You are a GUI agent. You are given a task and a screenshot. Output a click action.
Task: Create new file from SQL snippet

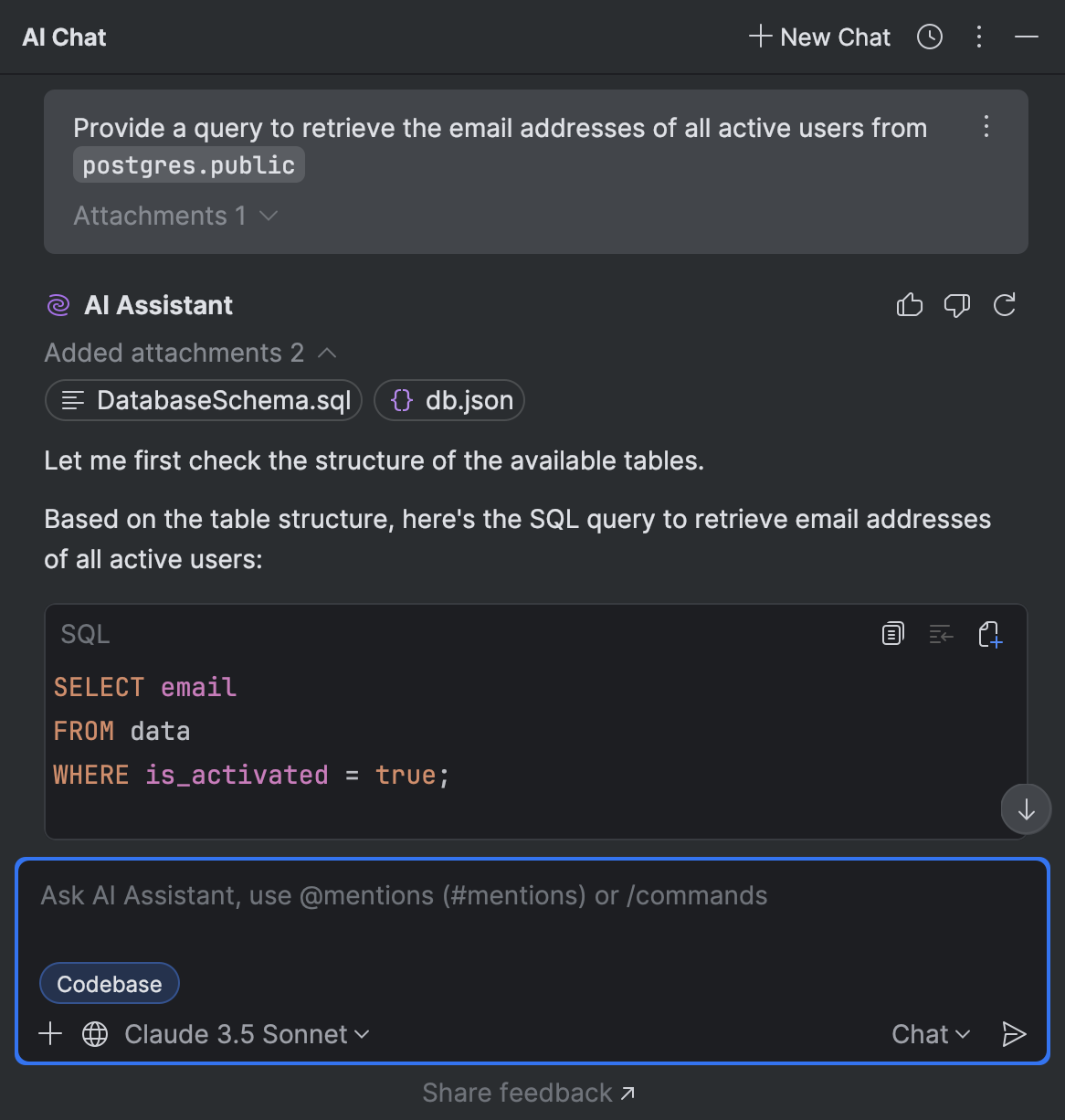pyautogui.click(x=990, y=633)
